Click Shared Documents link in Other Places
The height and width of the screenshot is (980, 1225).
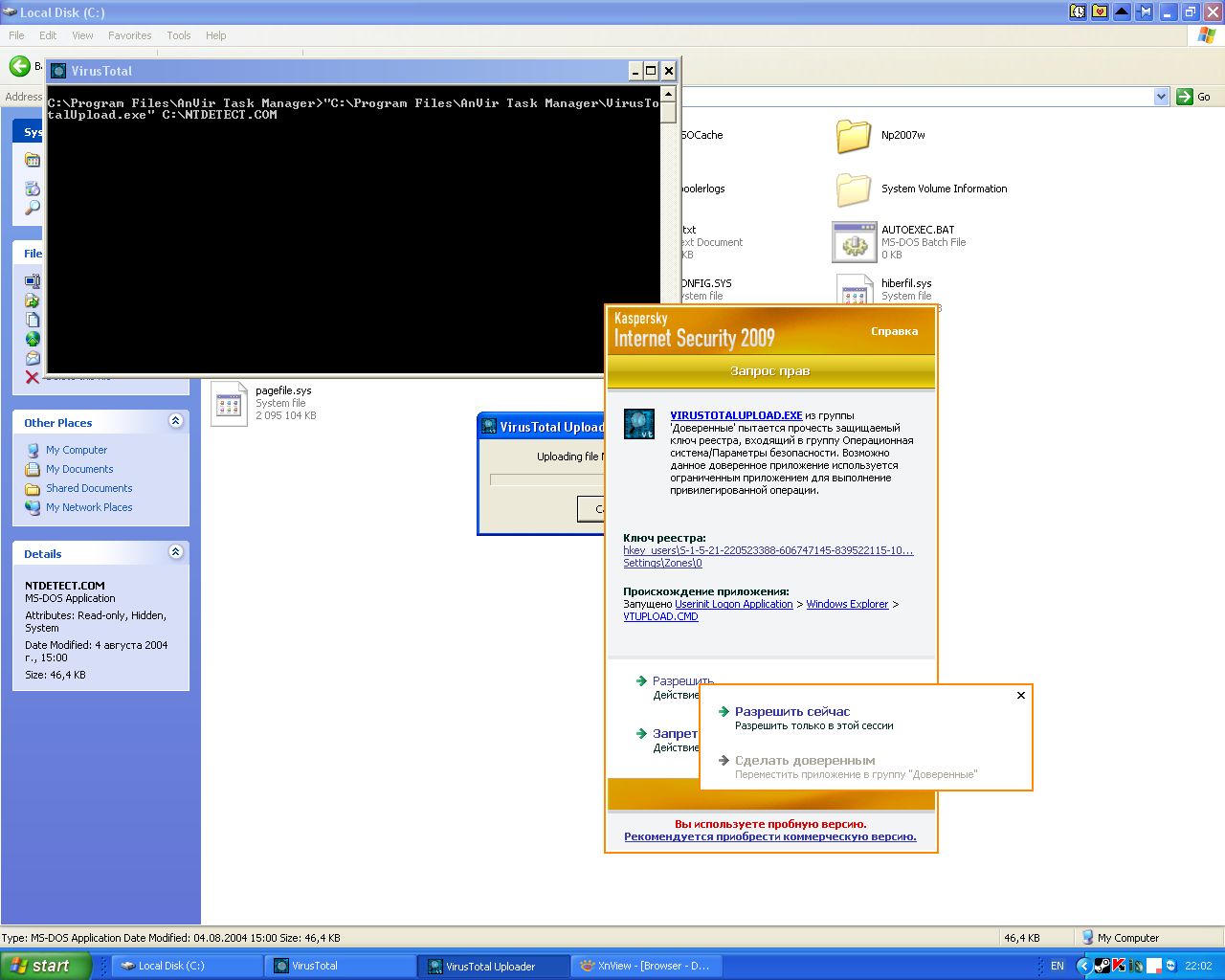pyautogui.click(x=89, y=488)
